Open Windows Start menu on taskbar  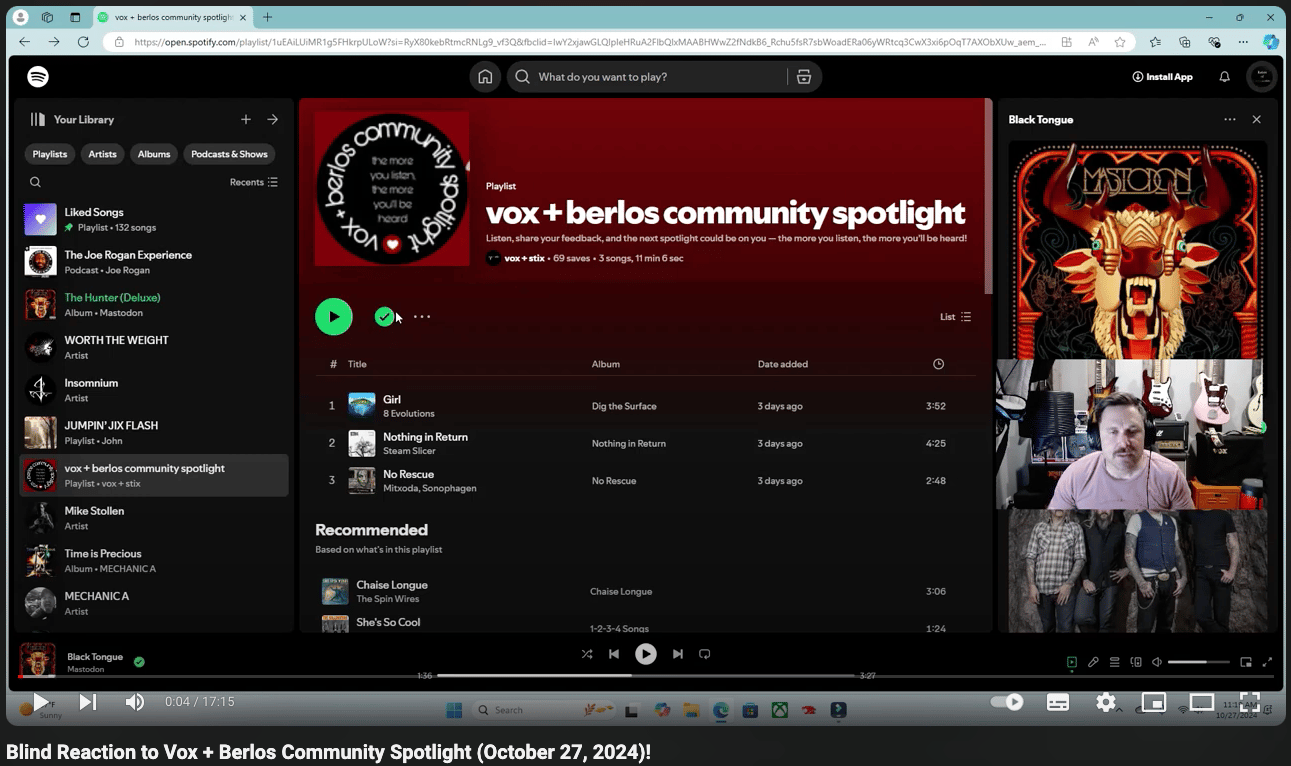pos(454,710)
